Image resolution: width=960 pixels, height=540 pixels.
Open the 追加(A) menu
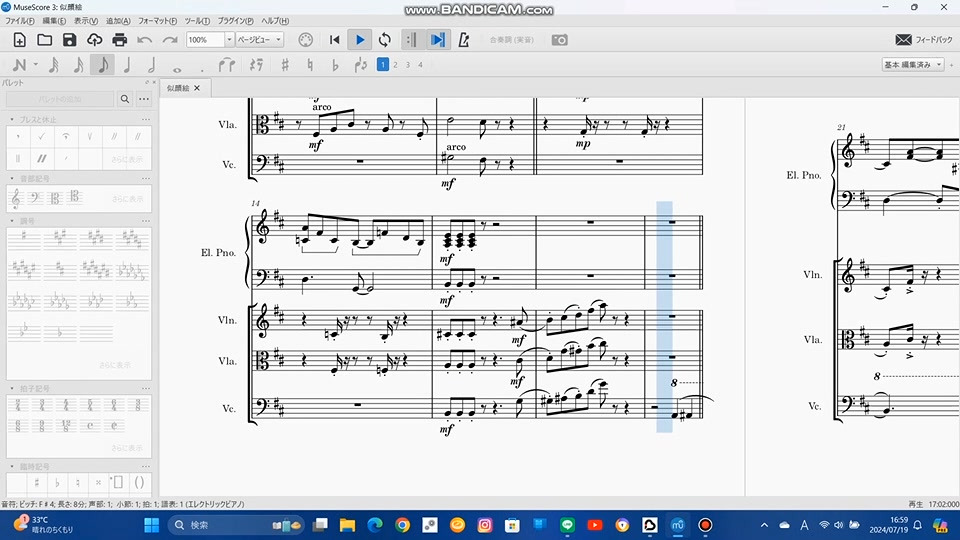[118, 21]
